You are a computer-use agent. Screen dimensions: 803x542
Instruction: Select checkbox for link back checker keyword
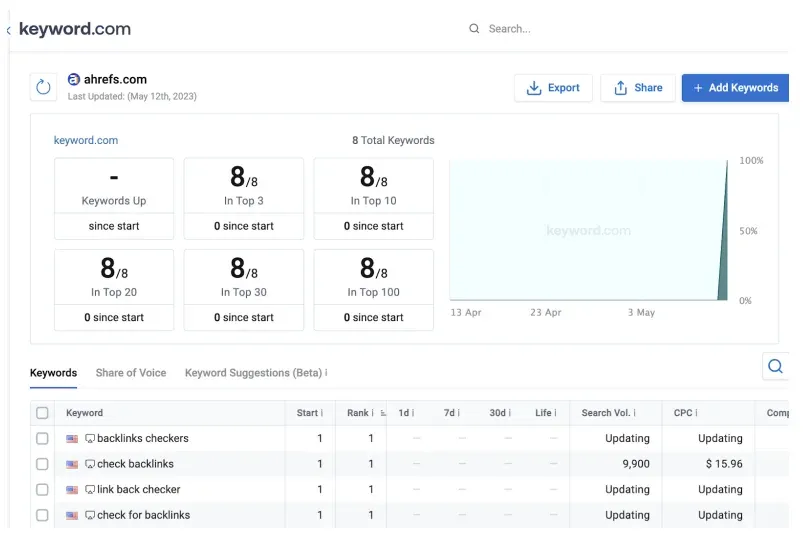42,490
